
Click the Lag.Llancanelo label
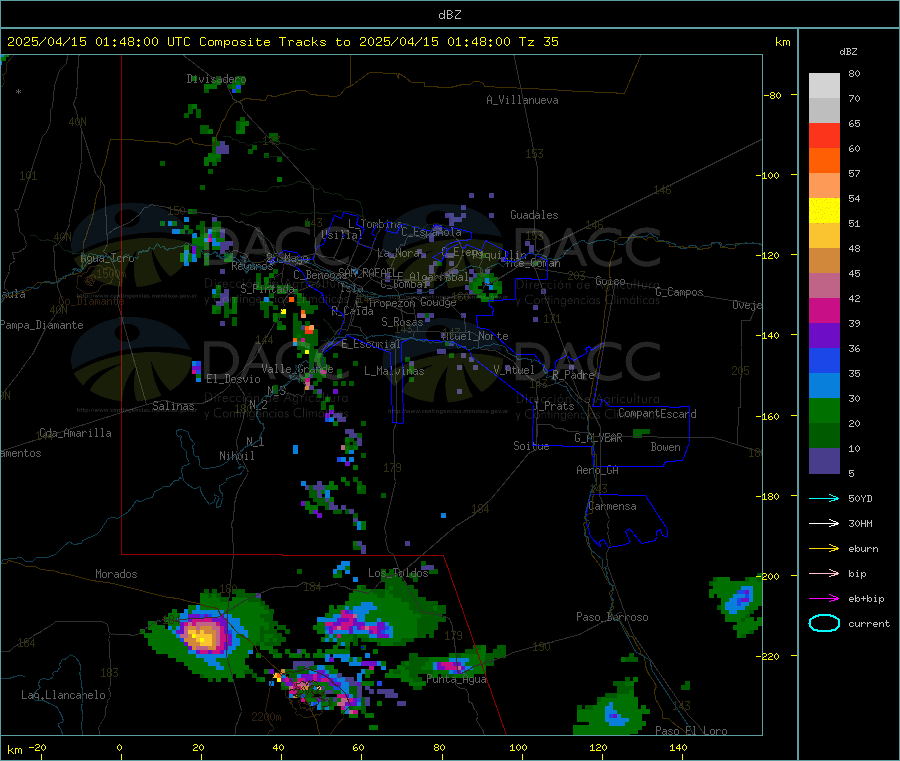pyautogui.click(x=63, y=695)
